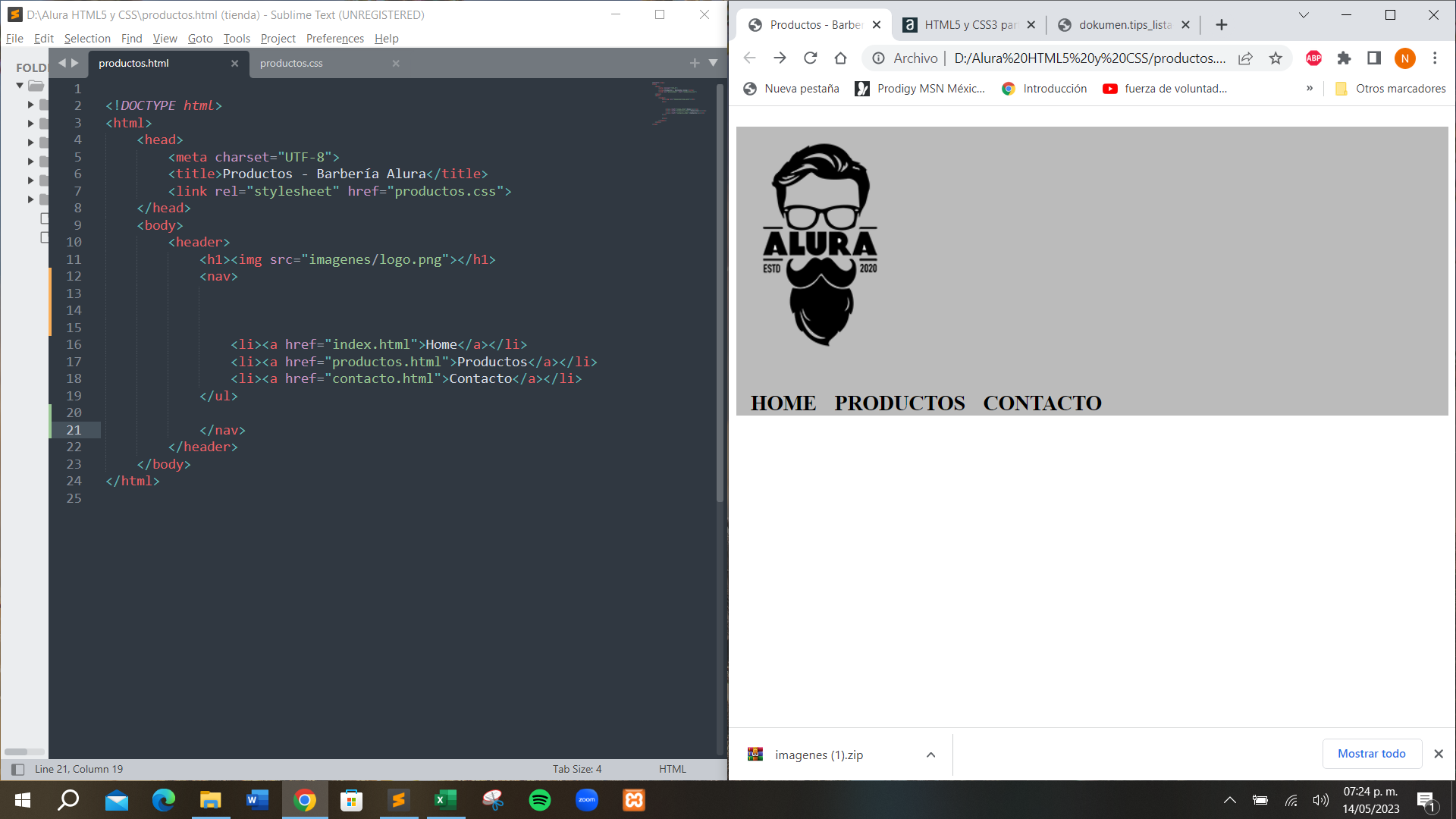Click the editor vertical scrollbar
Screen dimensions: 1456x819
(720, 292)
